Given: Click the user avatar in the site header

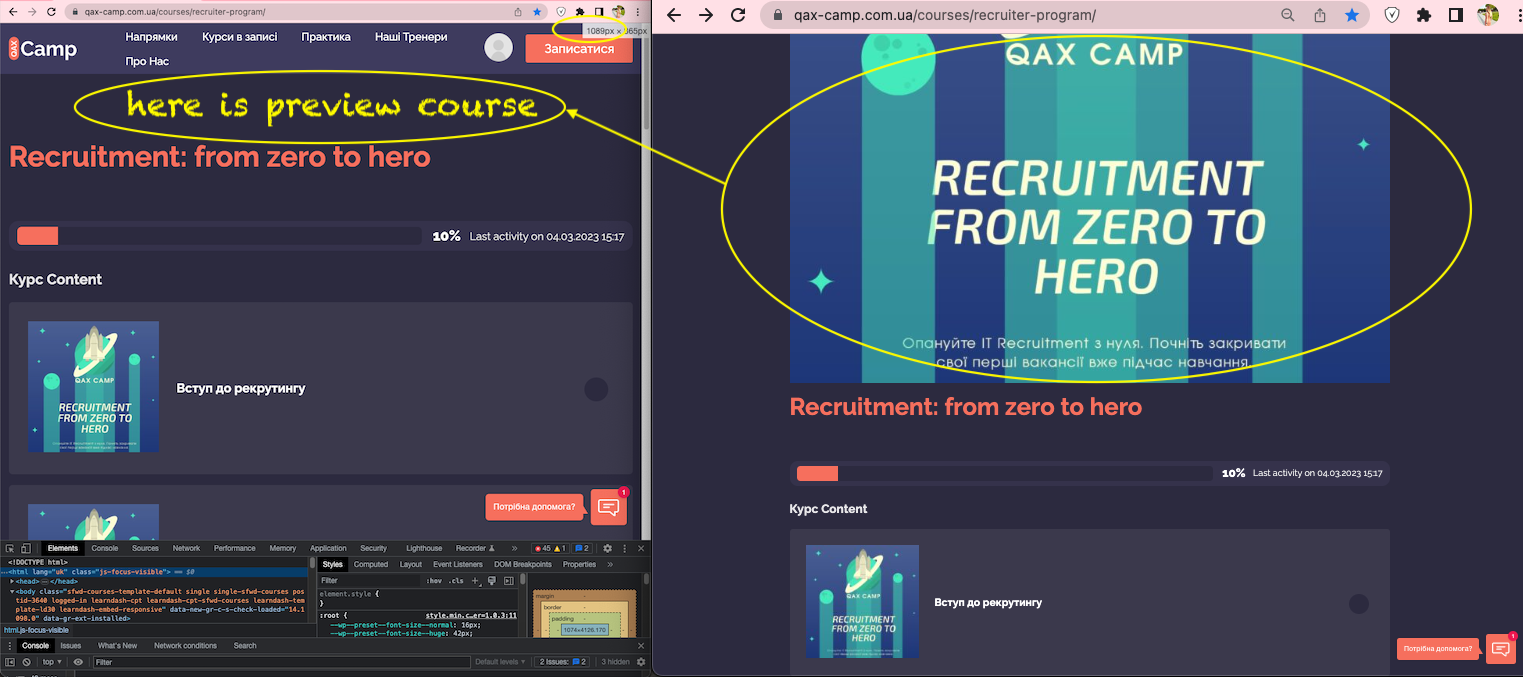Looking at the screenshot, I should (x=498, y=46).
